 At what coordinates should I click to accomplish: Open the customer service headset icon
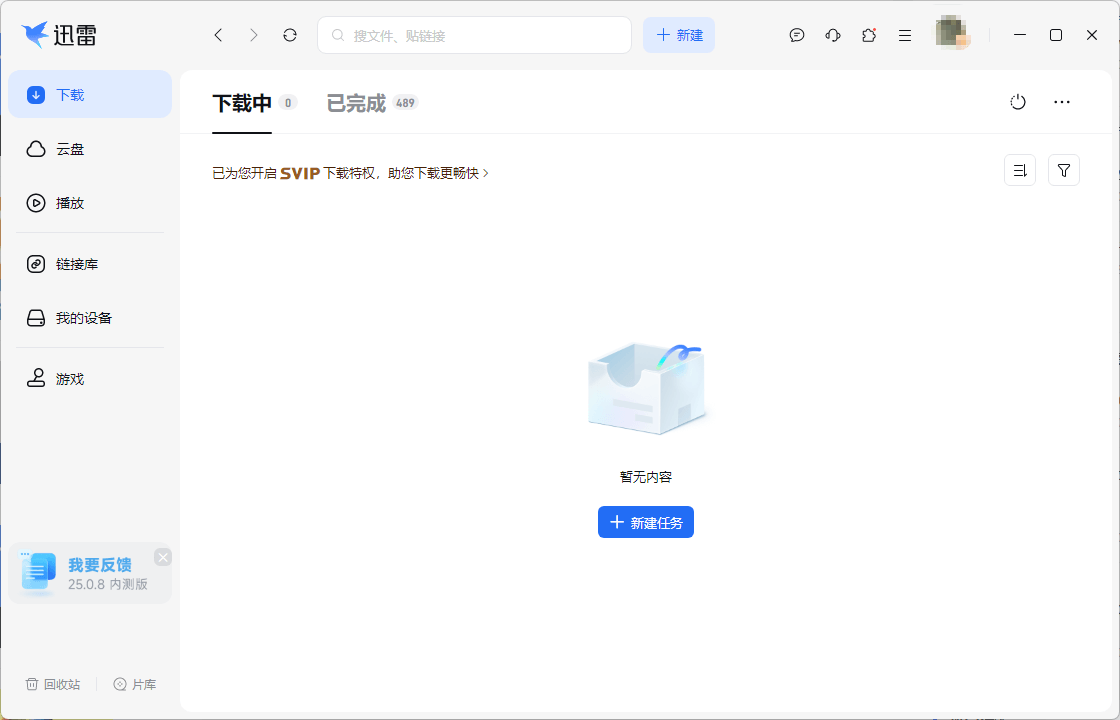833,35
